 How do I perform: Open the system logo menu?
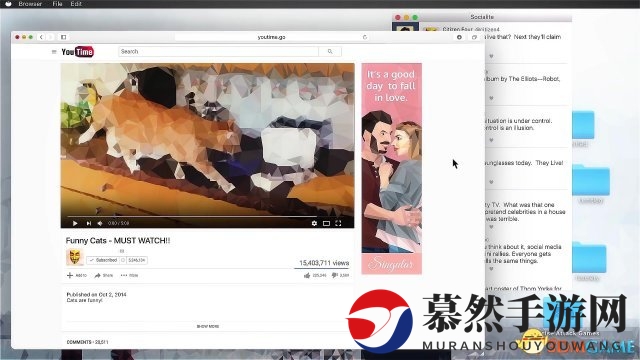point(8,4)
